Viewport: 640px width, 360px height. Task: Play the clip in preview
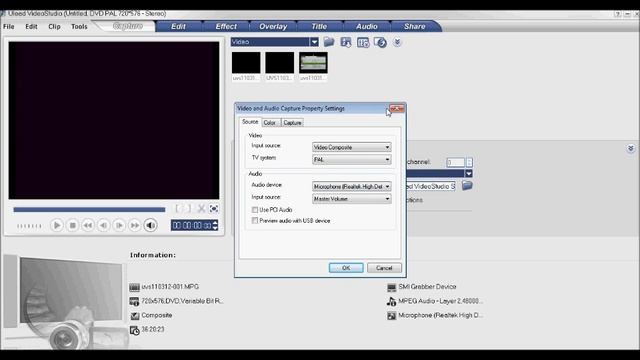tap(57, 225)
